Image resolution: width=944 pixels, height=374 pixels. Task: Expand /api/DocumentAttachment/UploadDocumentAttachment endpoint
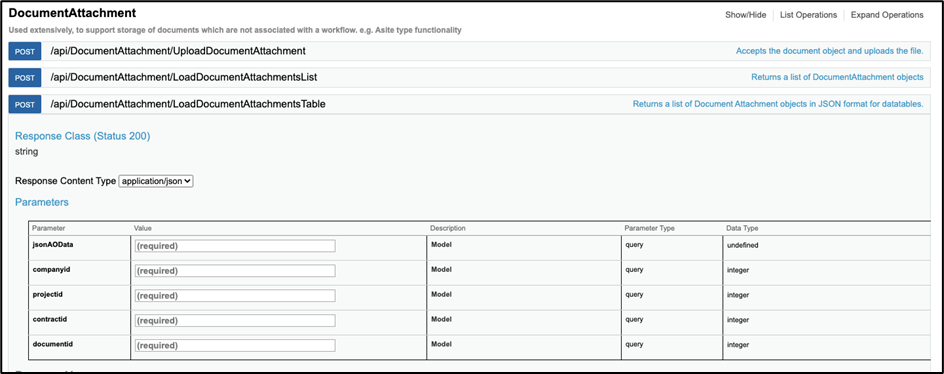178,51
